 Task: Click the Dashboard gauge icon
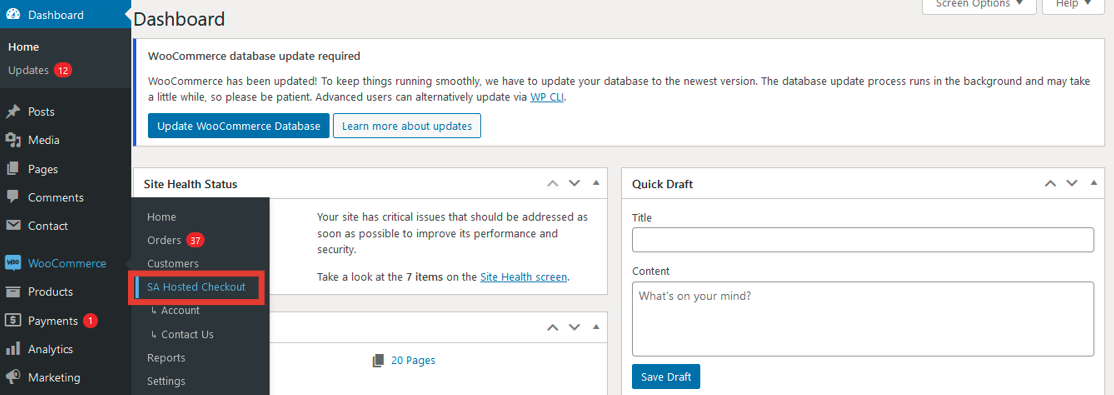click(13, 15)
